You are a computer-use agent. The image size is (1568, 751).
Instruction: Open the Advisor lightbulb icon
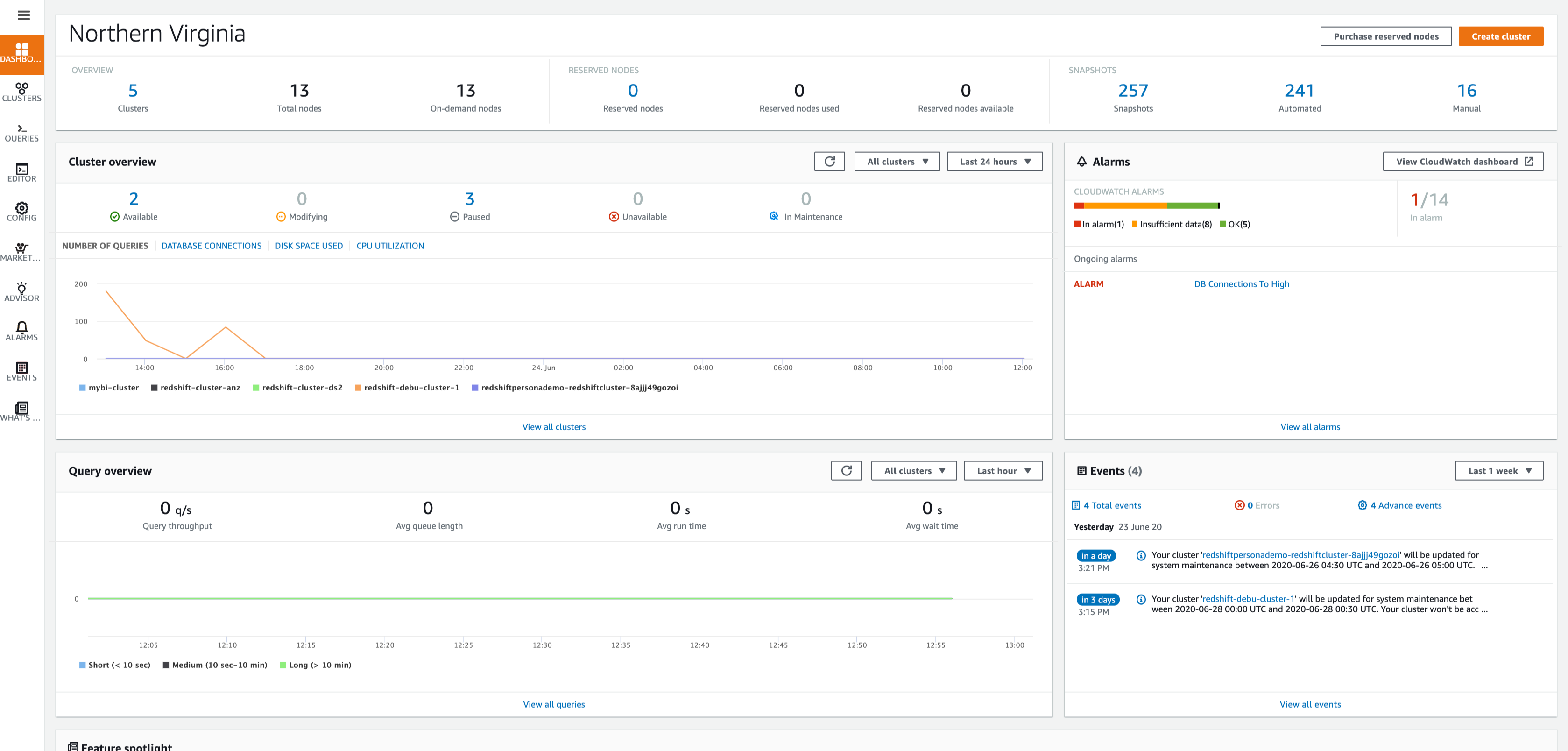tap(22, 291)
